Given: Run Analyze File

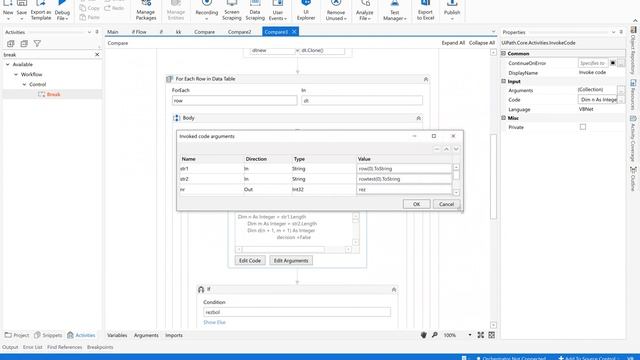Looking at the screenshot, I should tap(364, 11).
